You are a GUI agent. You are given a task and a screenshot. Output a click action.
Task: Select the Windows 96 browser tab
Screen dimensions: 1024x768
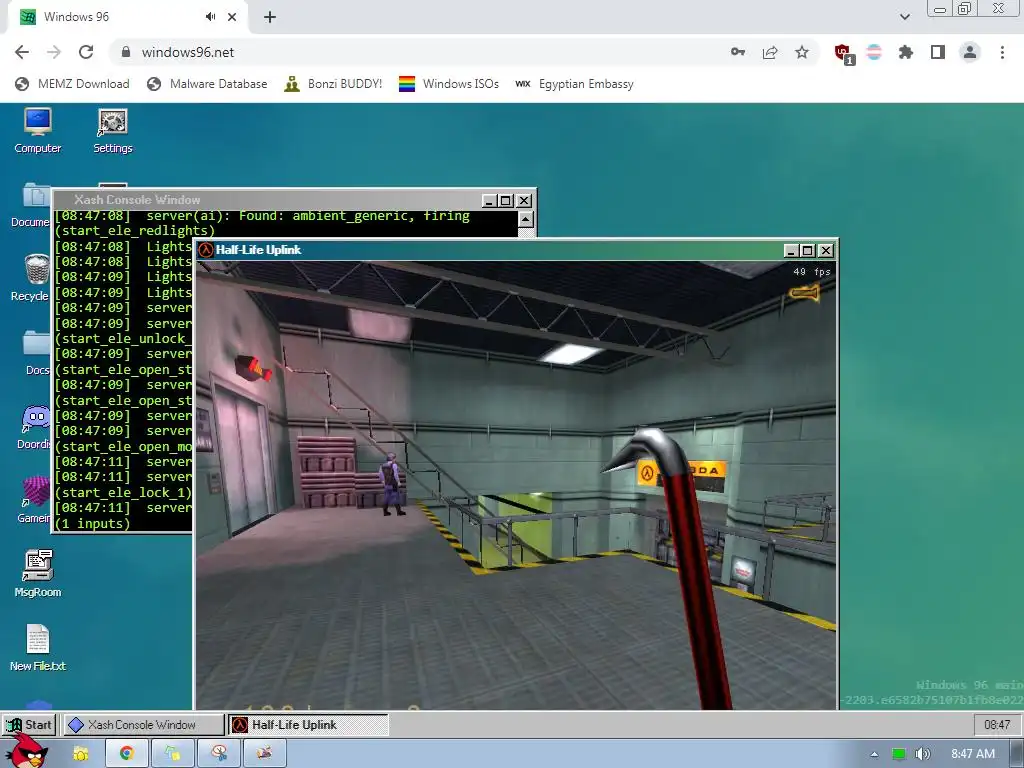[127, 17]
